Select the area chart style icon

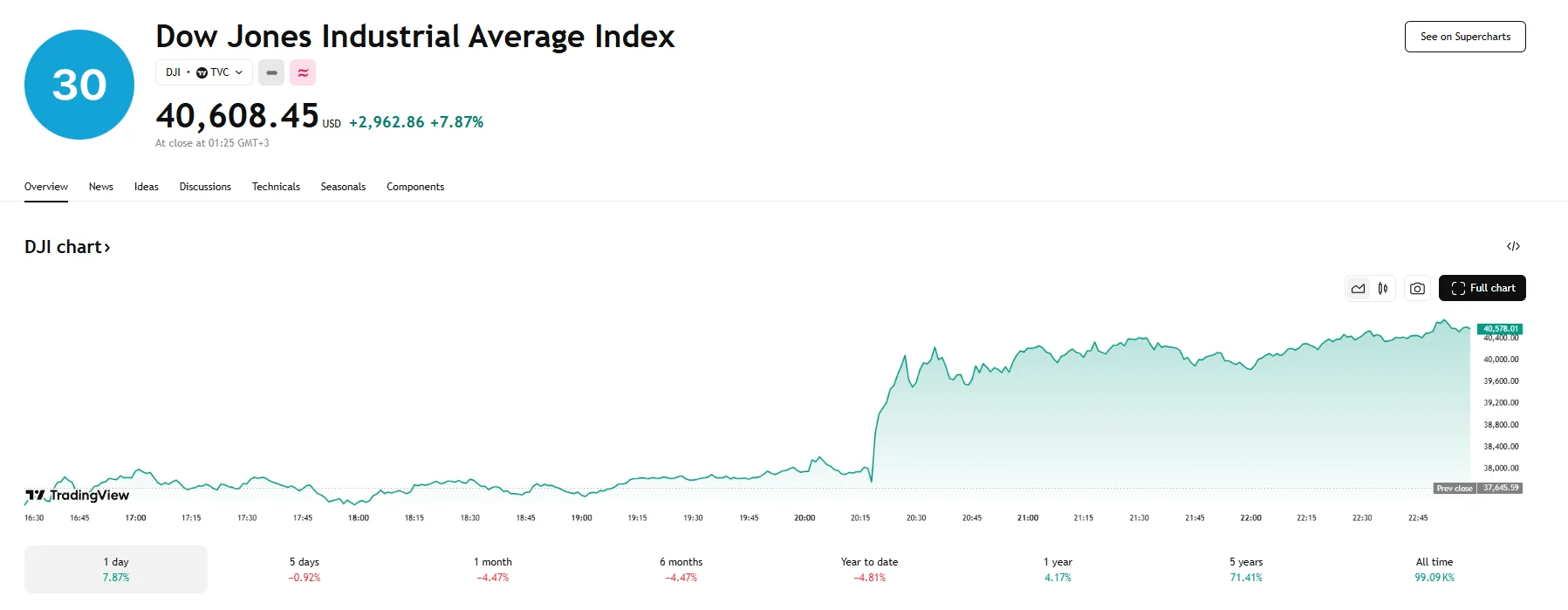tap(1358, 288)
